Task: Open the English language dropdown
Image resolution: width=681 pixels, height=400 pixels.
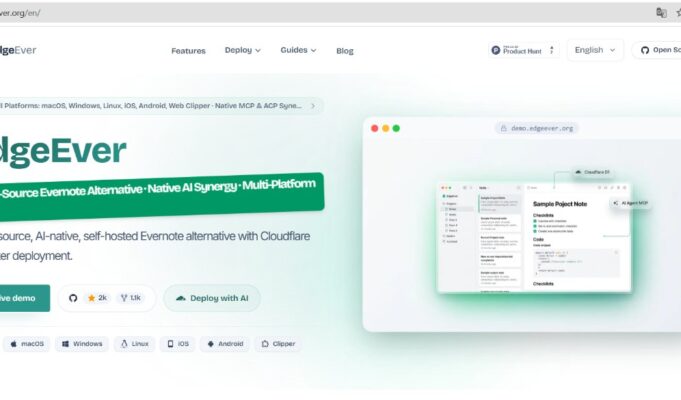Action: pyautogui.click(x=595, y=50)
